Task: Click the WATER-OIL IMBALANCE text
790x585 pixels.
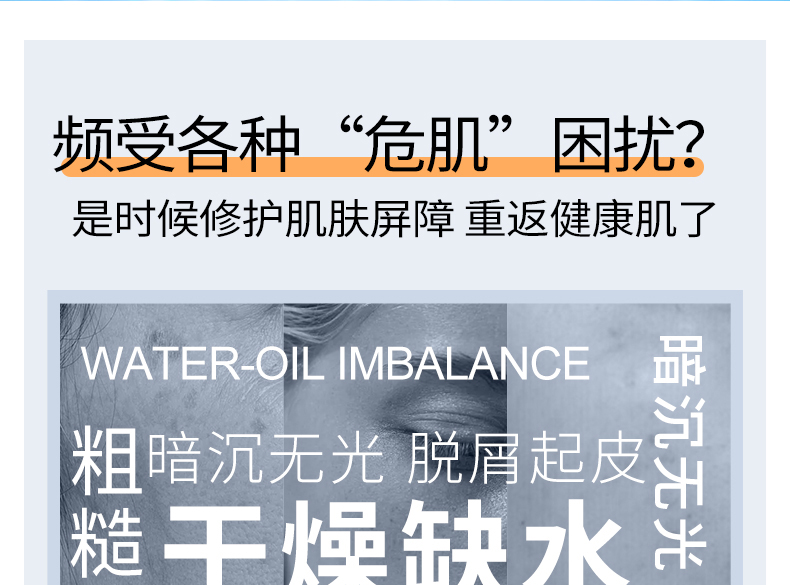Action: tap(335, 363)
